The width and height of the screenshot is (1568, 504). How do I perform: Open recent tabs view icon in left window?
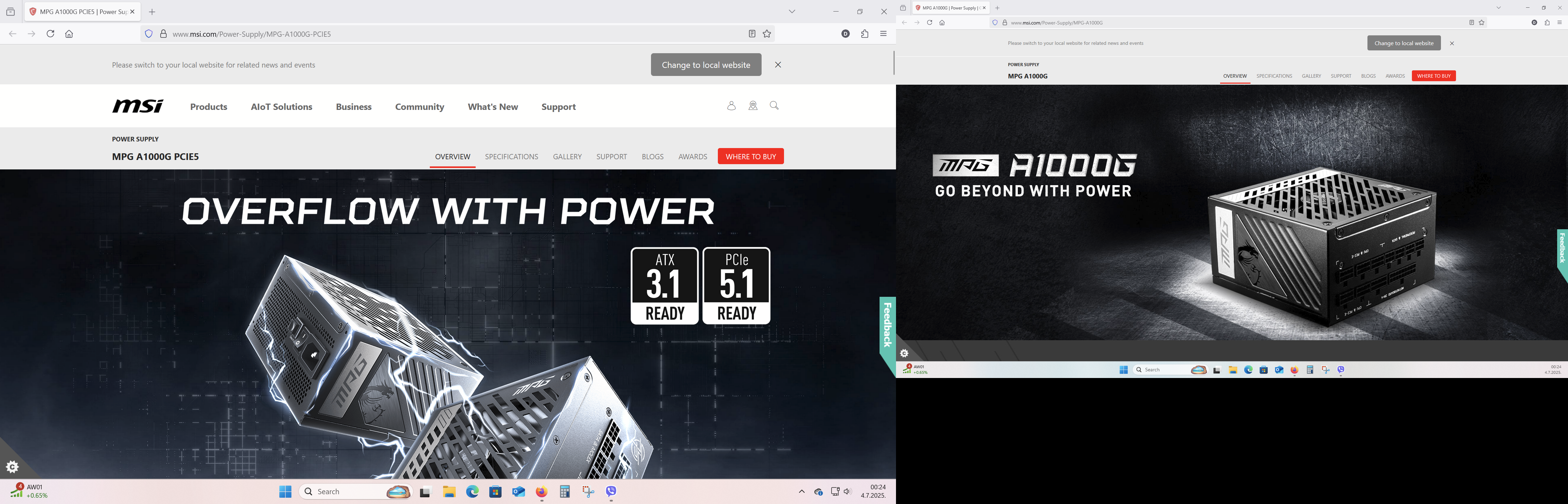10,12
